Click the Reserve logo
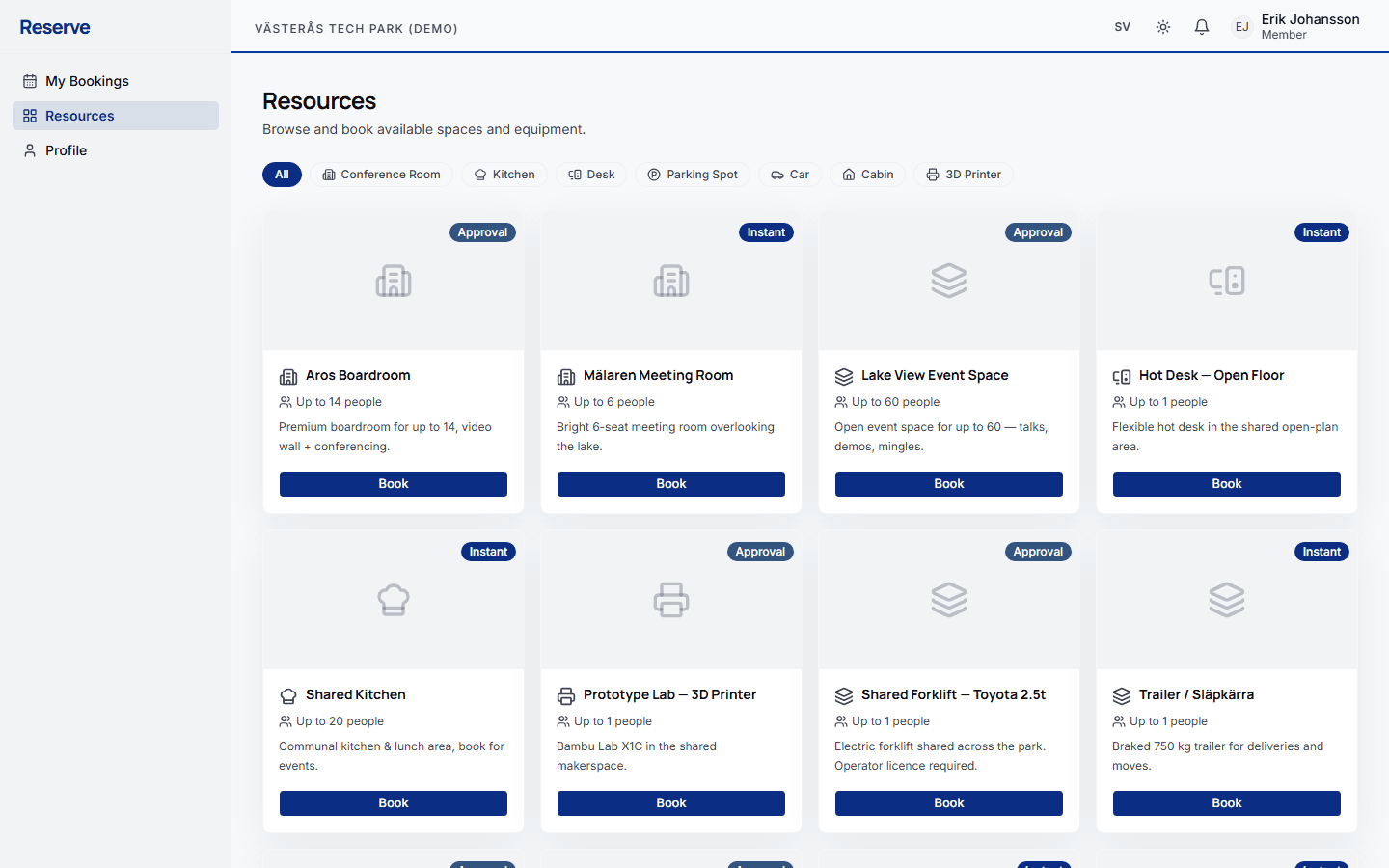This screenshot has width=1389, height=868. tap(55, 27)
